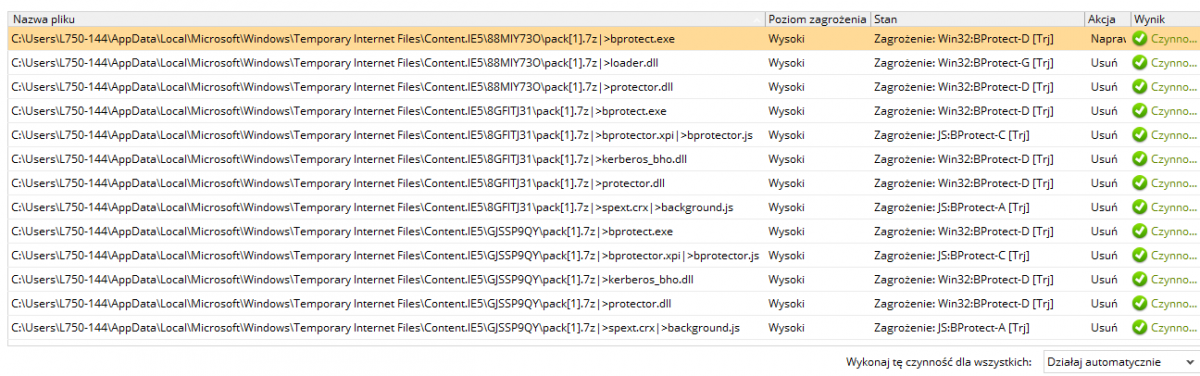The width and height of the screenshot is (1200, 376).
Task: Select file path of 8GFITJ31 protector.dll
Action: 338,182
